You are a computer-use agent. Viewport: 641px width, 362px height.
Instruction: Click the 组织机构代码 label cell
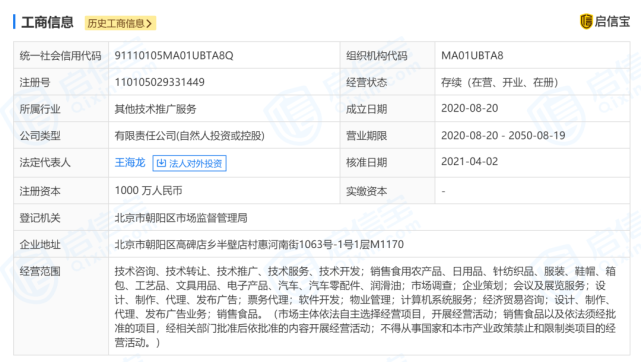(387, 55)
